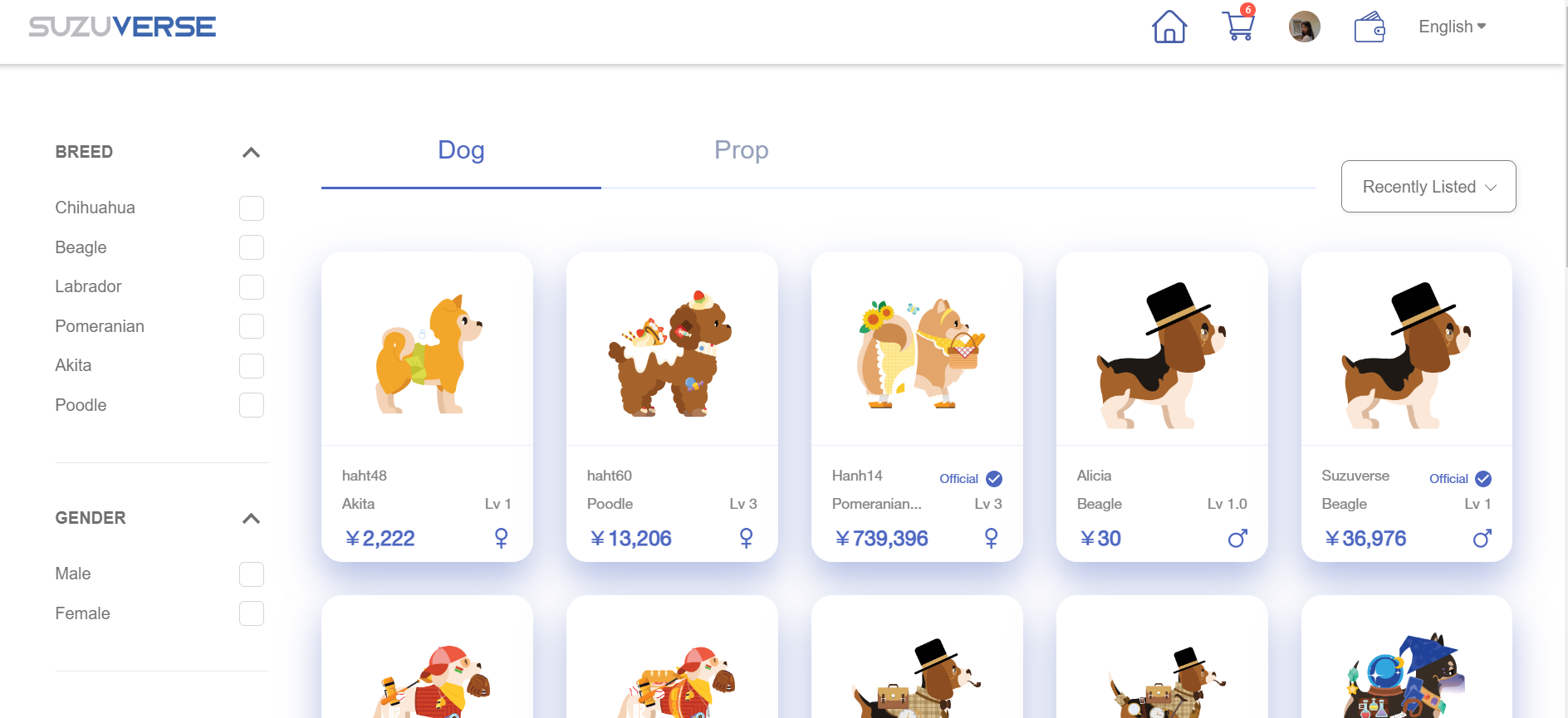Go to the home page icon
This screenshot has height=718, width=1568.
(1169, 27)
